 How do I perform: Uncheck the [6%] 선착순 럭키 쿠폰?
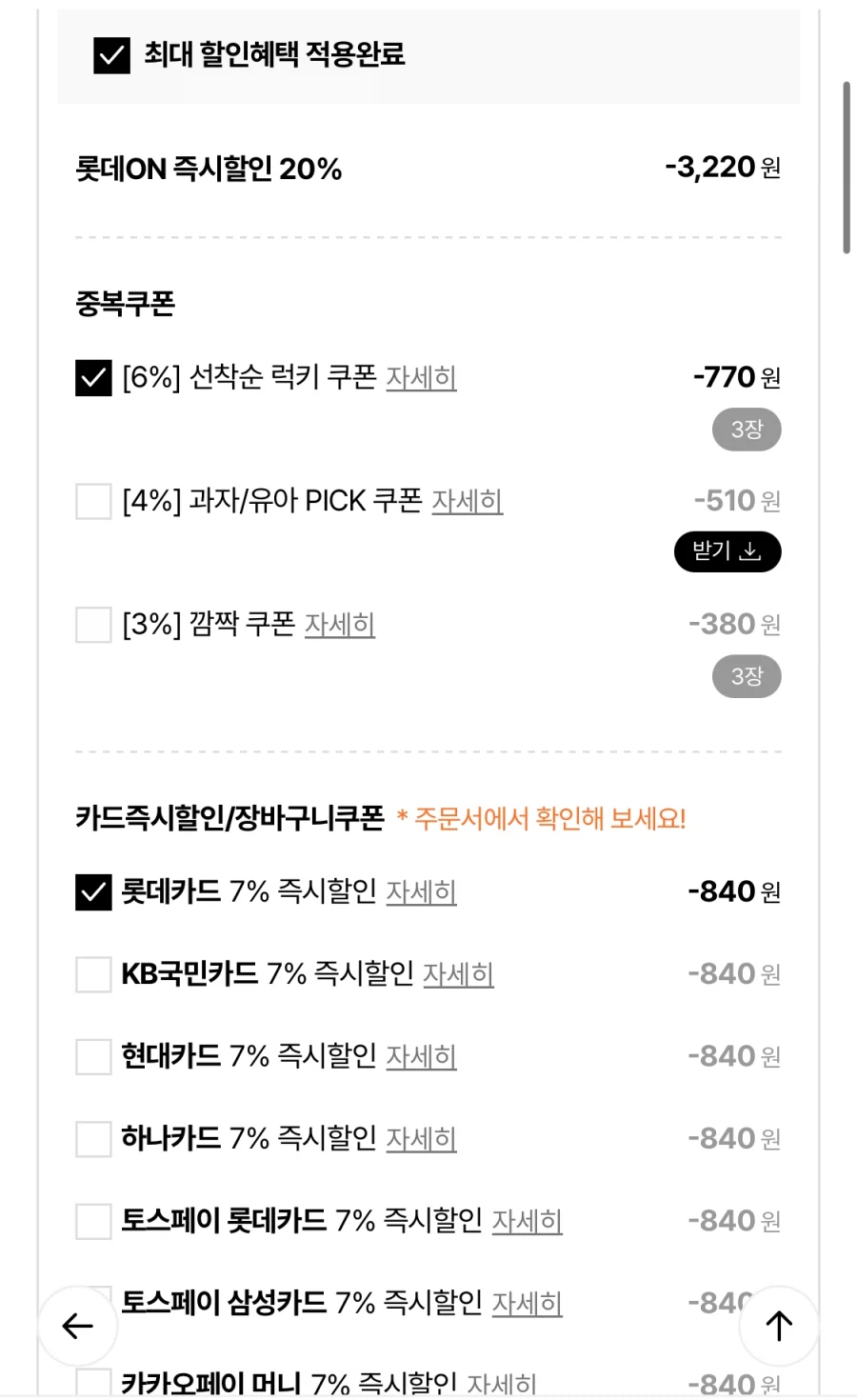tap(92, 377)
